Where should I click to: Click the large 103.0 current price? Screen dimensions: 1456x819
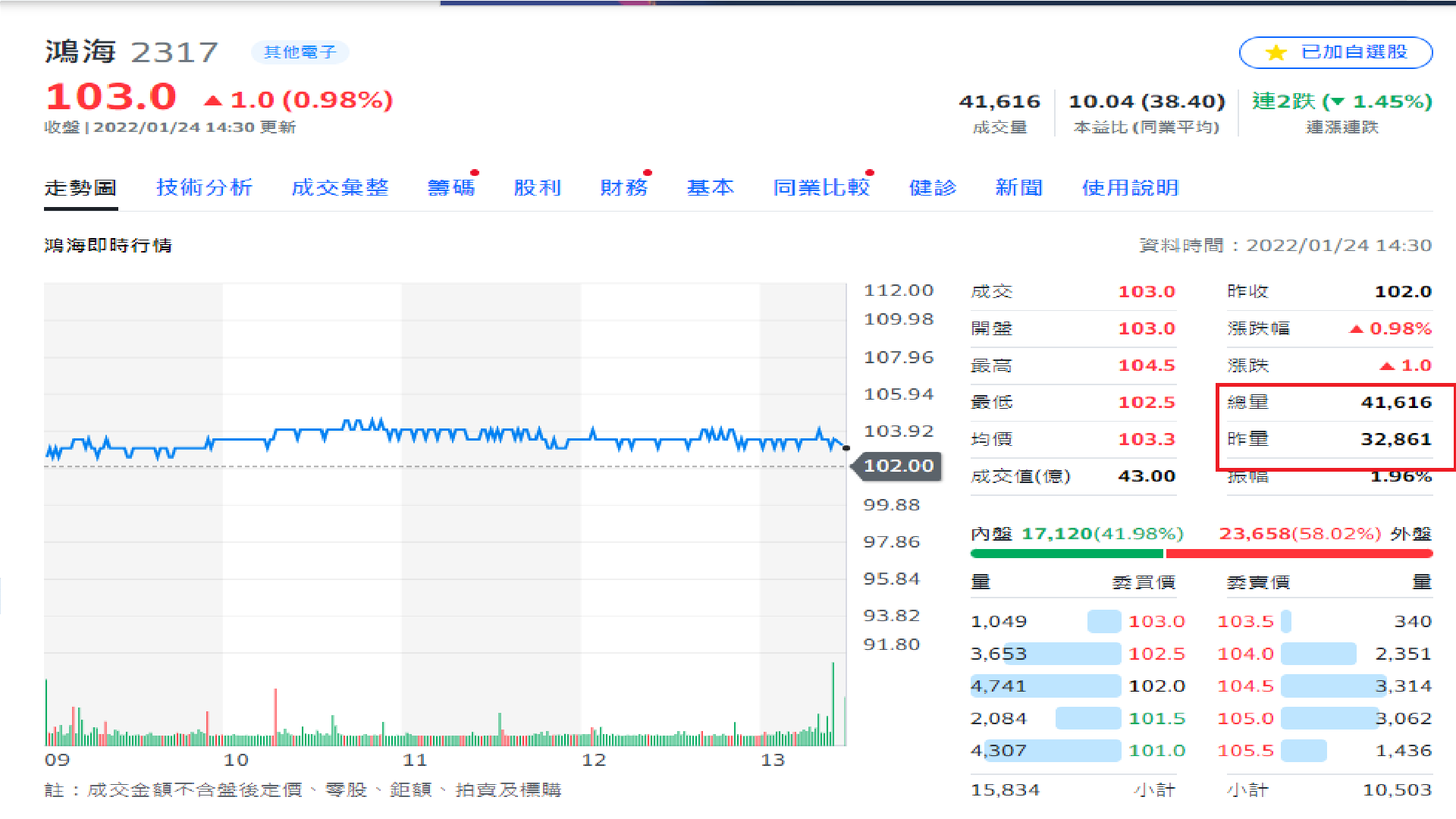click(x=111, y=97)
